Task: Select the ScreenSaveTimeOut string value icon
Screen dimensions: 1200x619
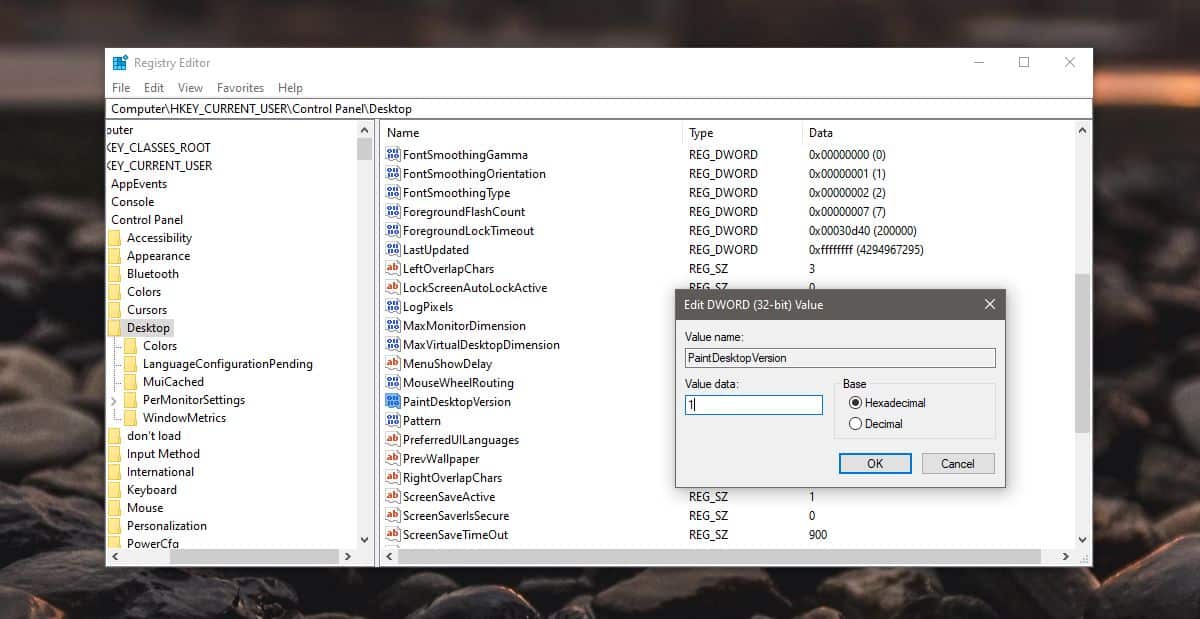Action: [x=392, y=534]
